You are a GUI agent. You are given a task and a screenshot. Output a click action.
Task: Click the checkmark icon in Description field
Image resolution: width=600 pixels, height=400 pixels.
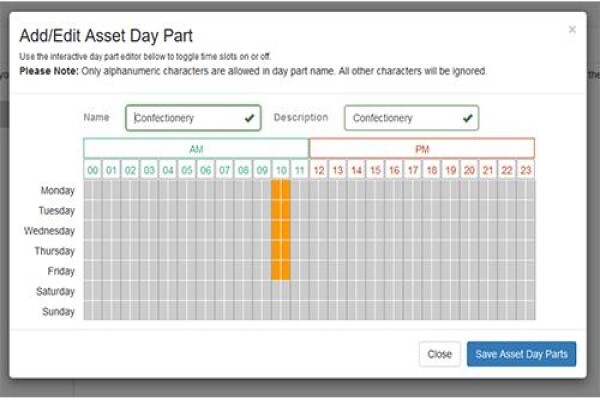(x=467, y=118)
